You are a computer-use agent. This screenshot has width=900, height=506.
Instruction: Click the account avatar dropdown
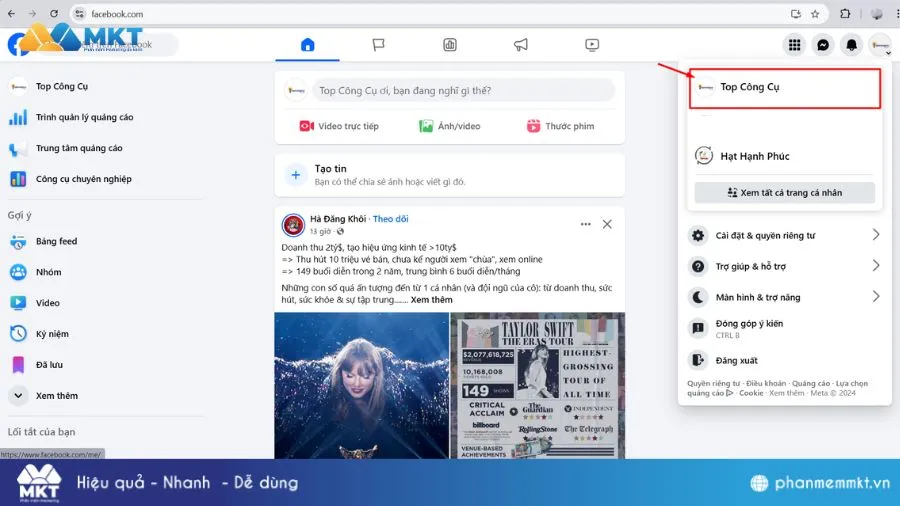point(880,45)
